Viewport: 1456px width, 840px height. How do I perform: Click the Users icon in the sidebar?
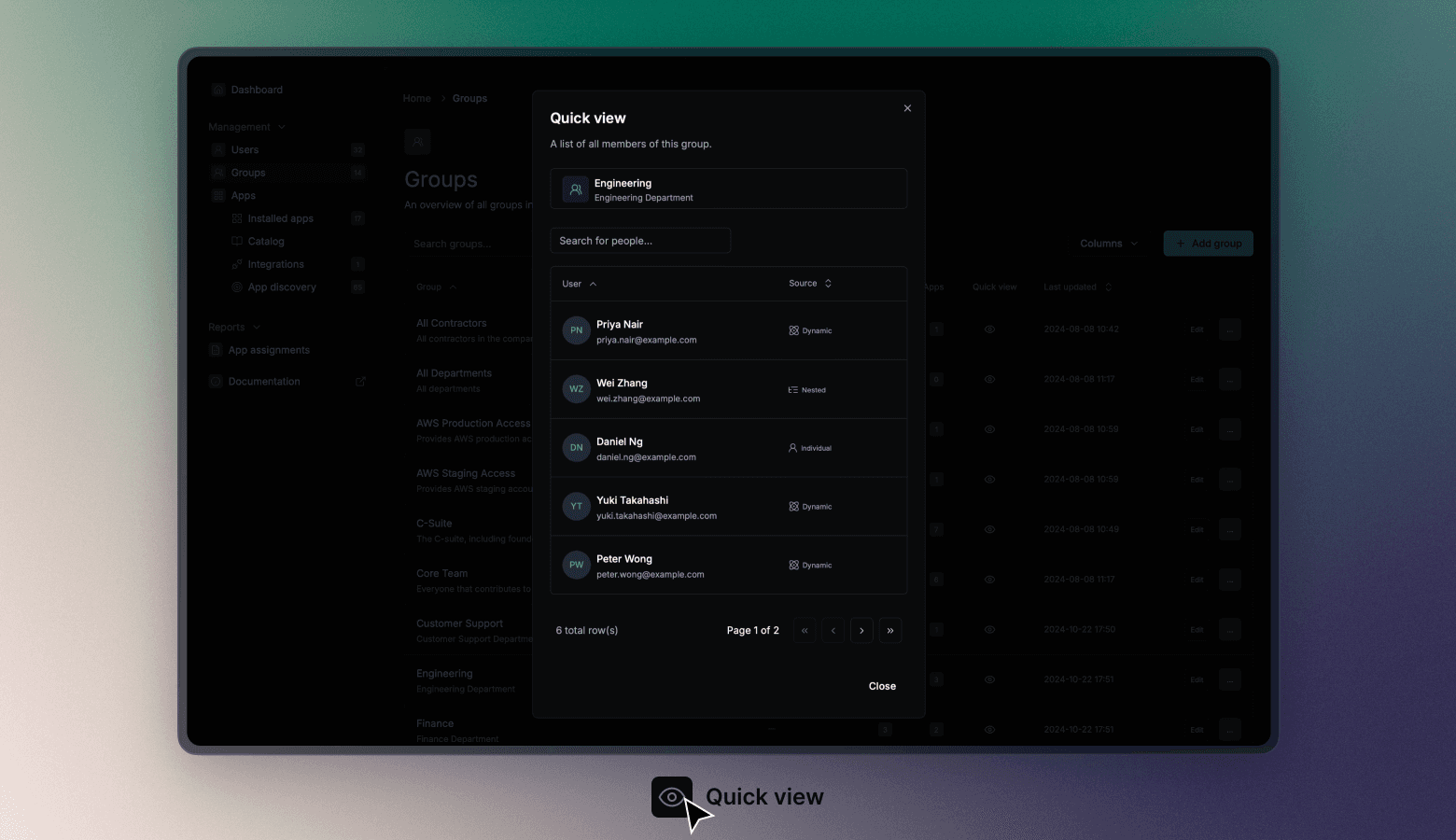click(x=217, y=149)
